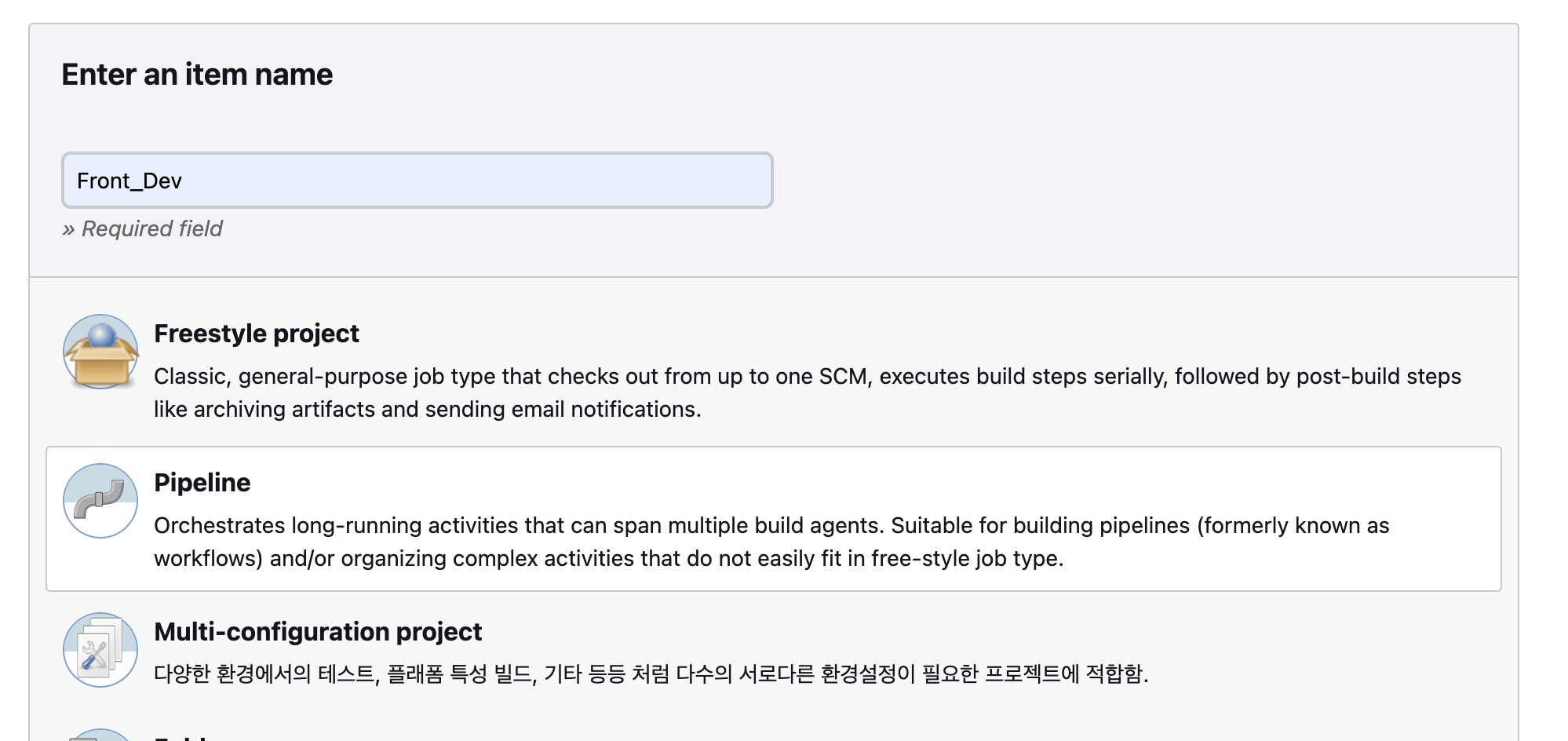This screenshot has height=741, width=1568.
Task: Click the partially visible Folder icon at bottom
Action: click(100, 735)
